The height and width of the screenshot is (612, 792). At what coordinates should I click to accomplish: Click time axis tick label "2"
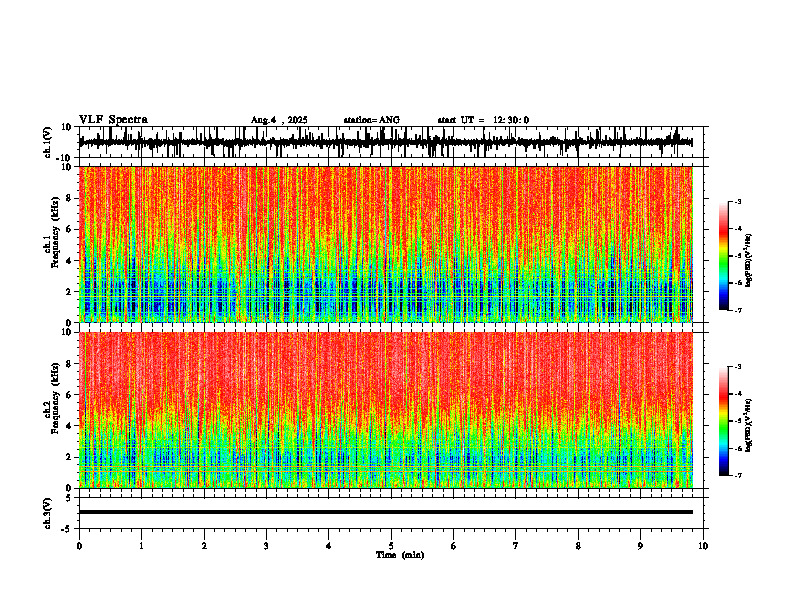pos(204,546)
